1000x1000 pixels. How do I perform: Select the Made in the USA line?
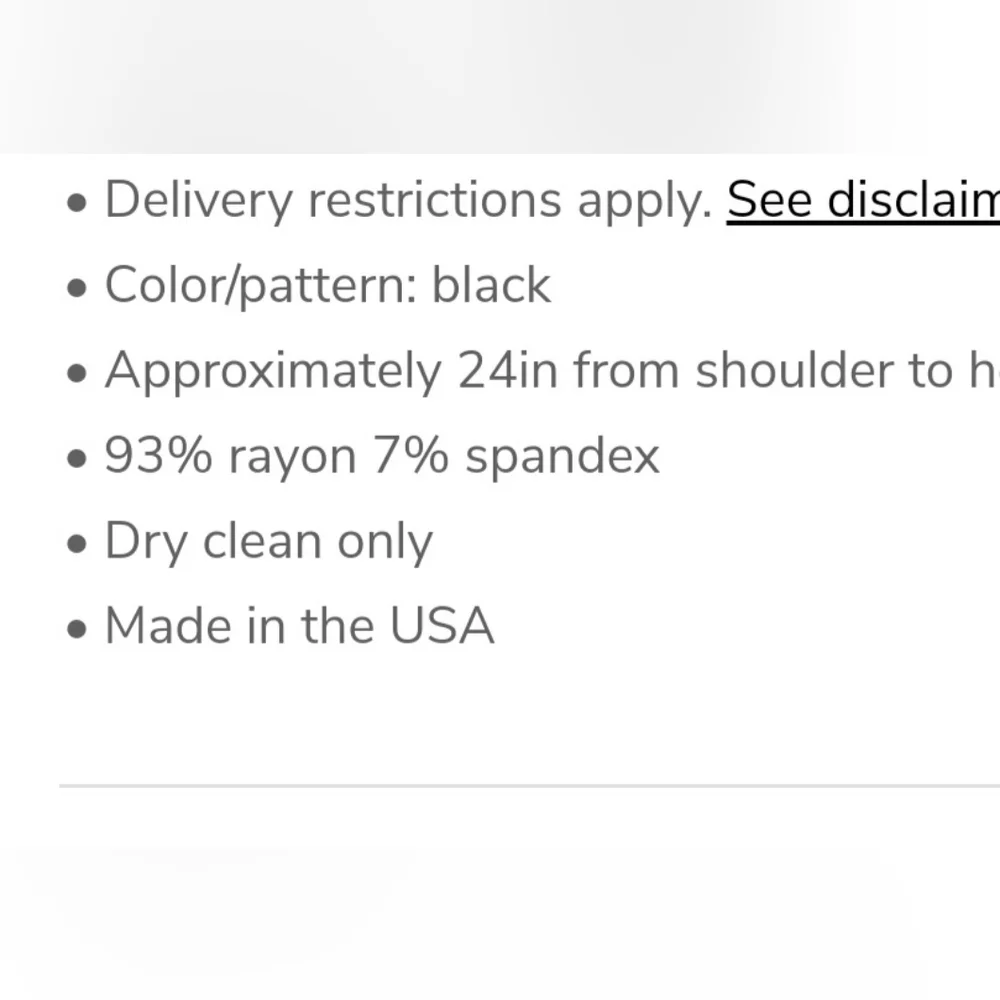tap(299, 627)
